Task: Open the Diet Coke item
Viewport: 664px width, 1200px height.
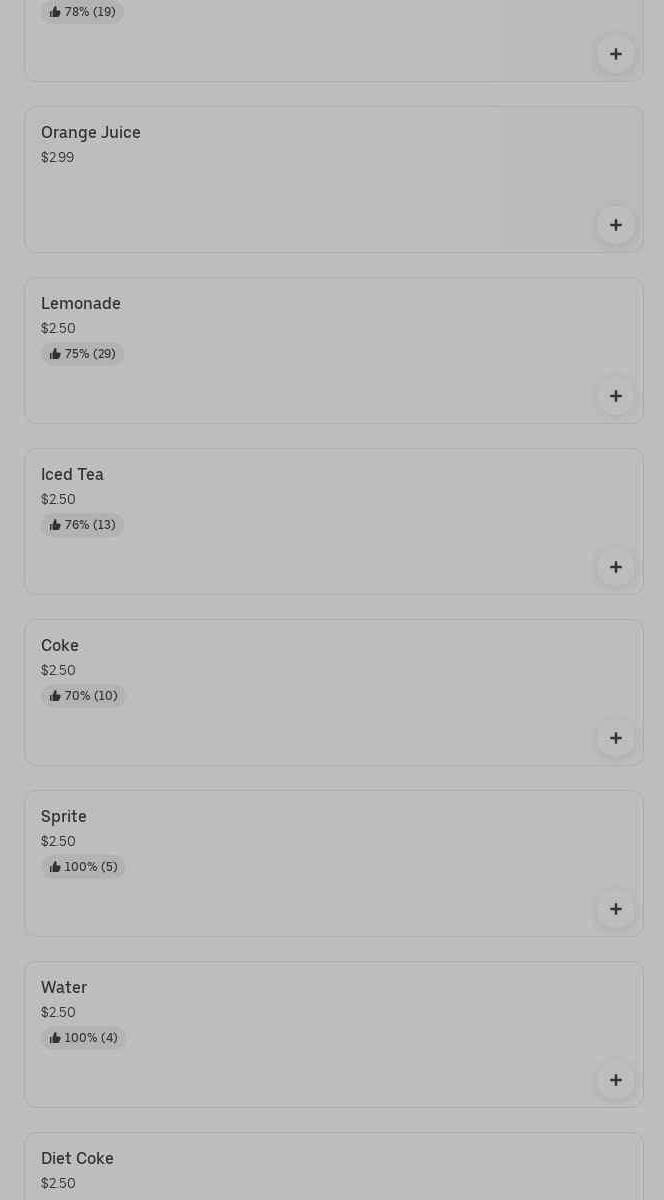Action: point(77,1159)
